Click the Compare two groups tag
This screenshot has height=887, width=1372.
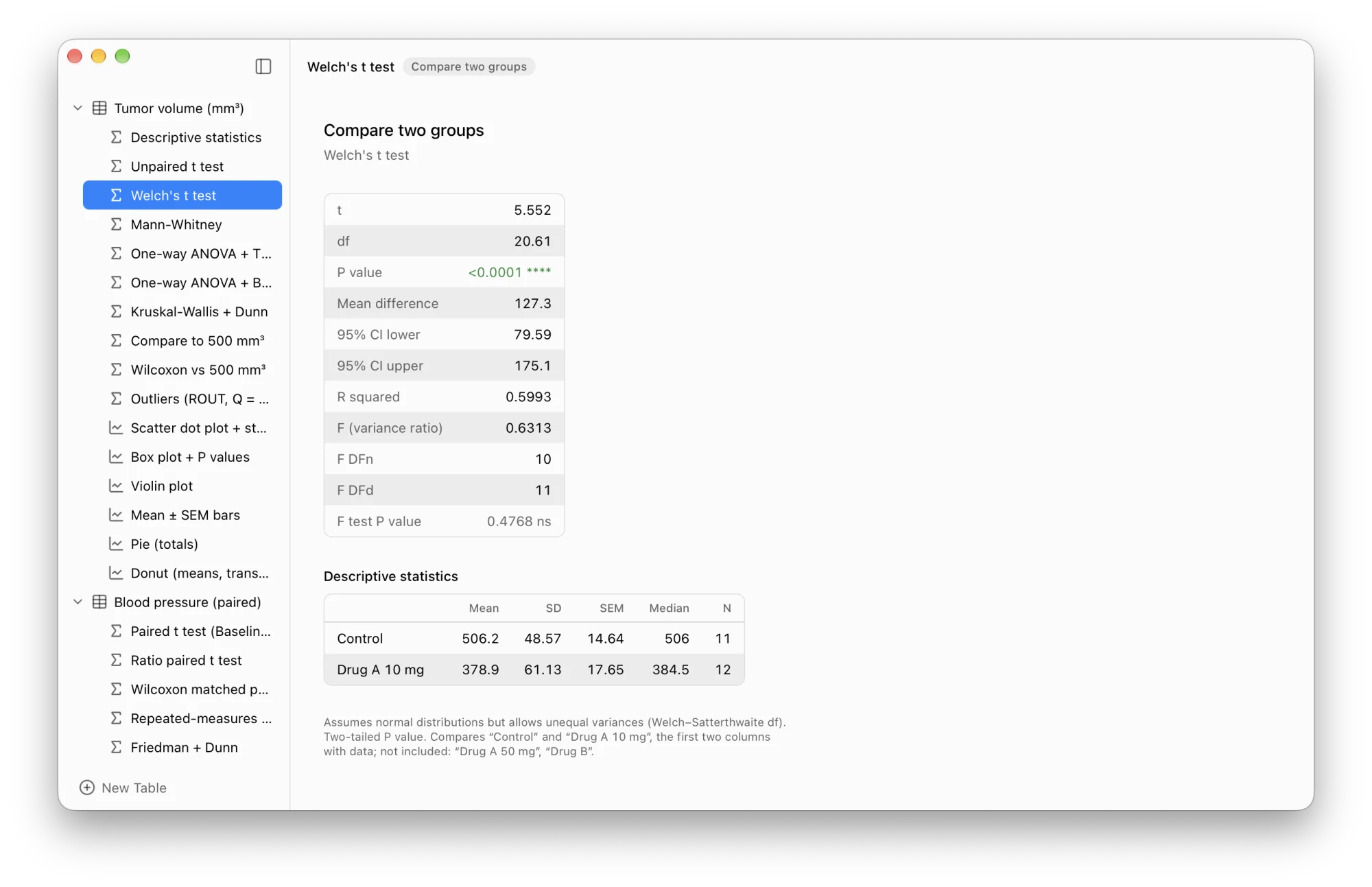click(469, 67)
